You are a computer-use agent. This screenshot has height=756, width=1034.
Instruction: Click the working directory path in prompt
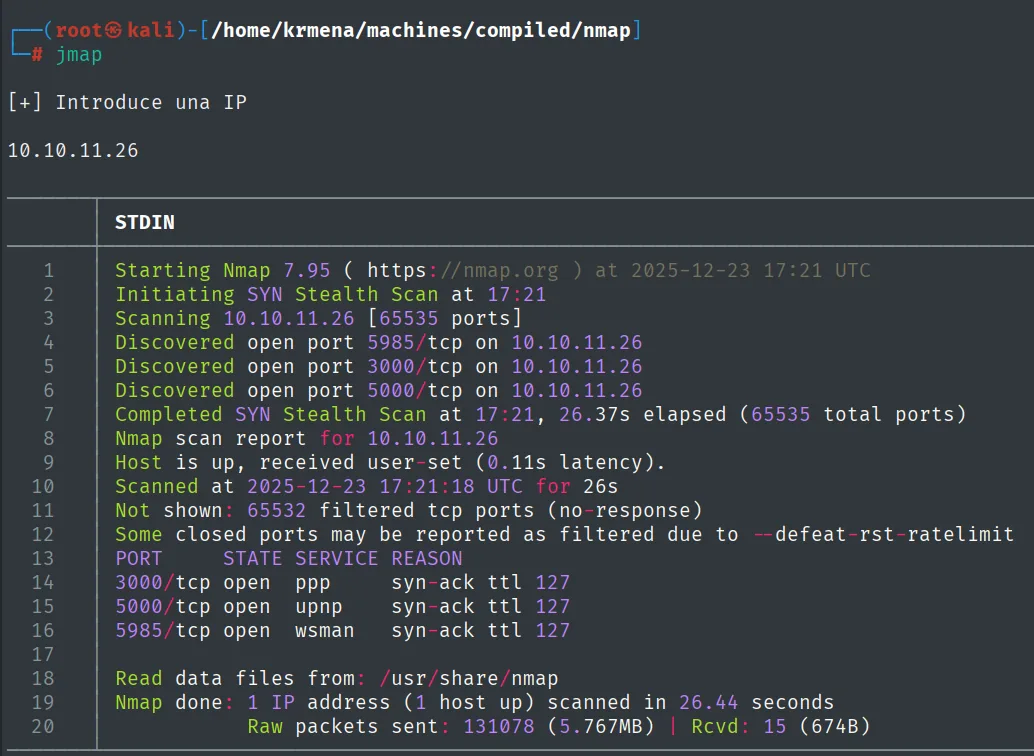click(x=421, y=30)
